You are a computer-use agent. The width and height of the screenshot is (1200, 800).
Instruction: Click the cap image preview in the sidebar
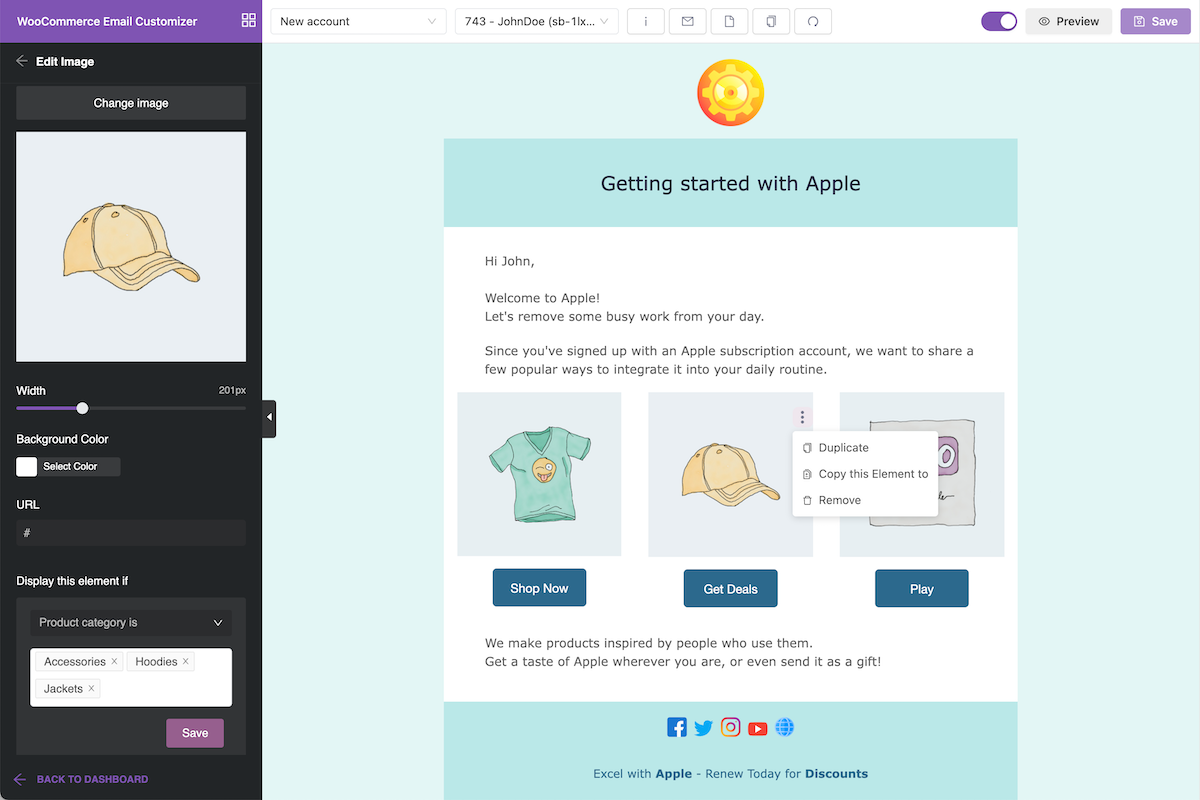pos(131,247)
